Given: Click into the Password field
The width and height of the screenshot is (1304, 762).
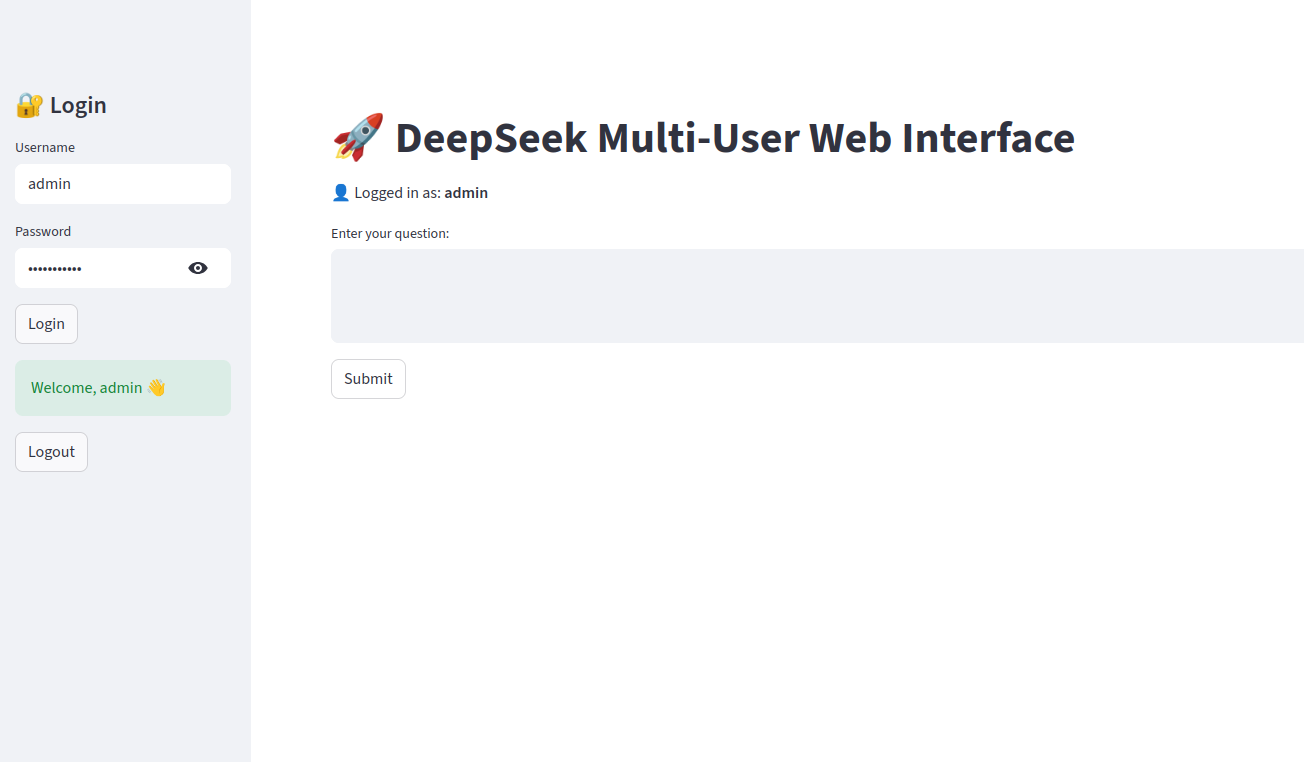Looking at the screenshot, I should point(100,268).
